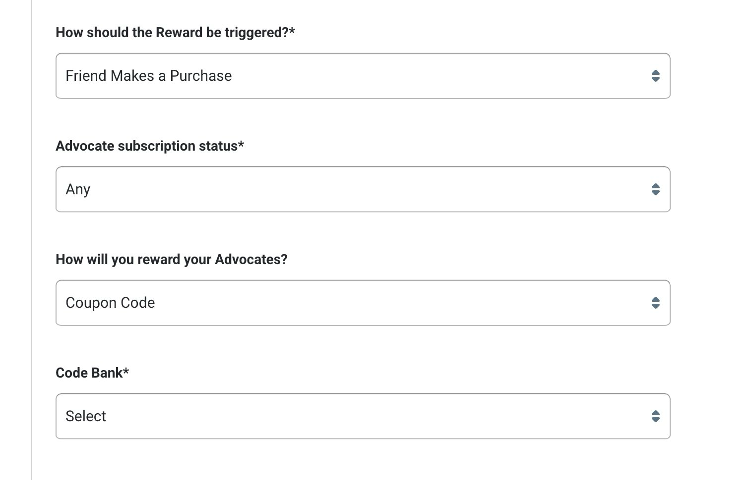750x480 pixels.
Task: Click the 'Coupon Code' selected value text
Action: 110,303
